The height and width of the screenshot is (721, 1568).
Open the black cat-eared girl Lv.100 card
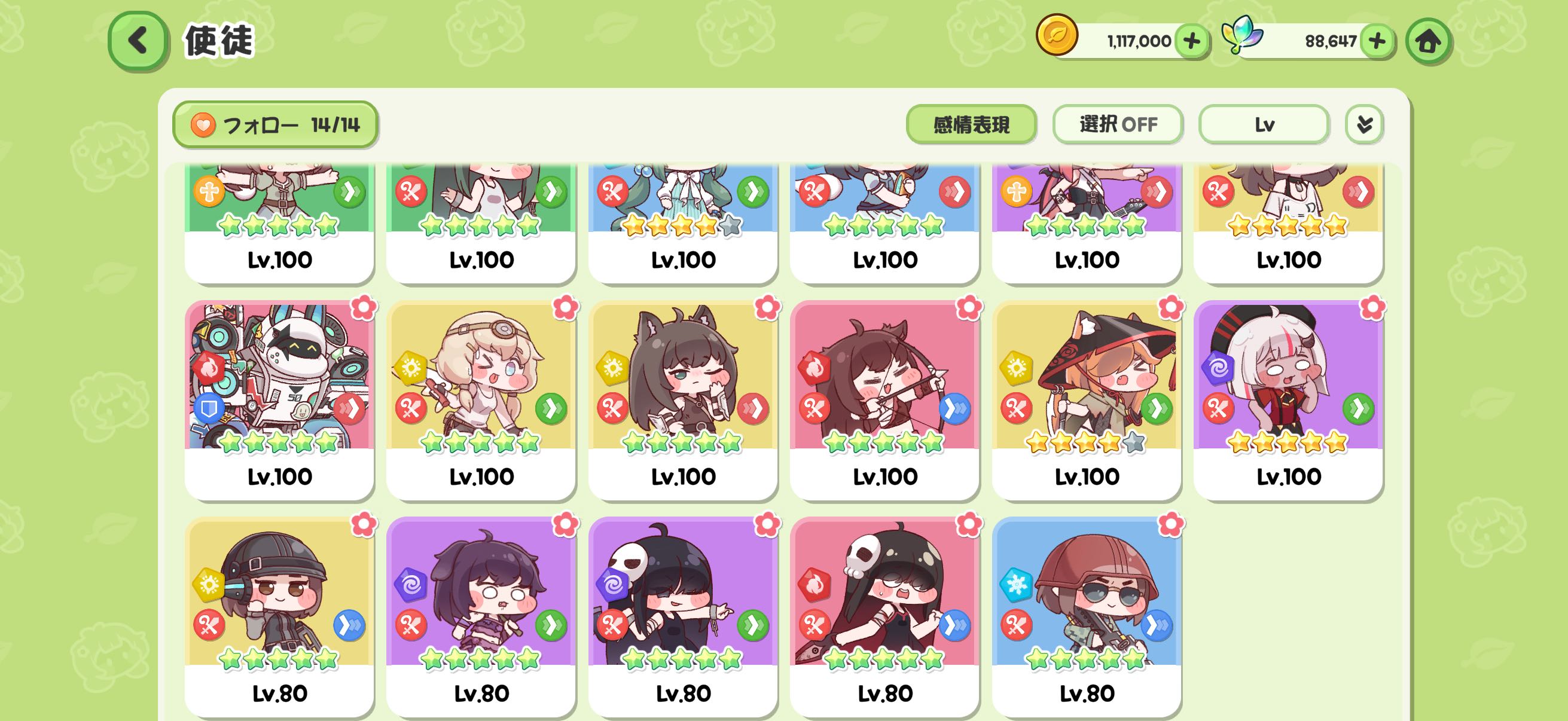point(683,401)
